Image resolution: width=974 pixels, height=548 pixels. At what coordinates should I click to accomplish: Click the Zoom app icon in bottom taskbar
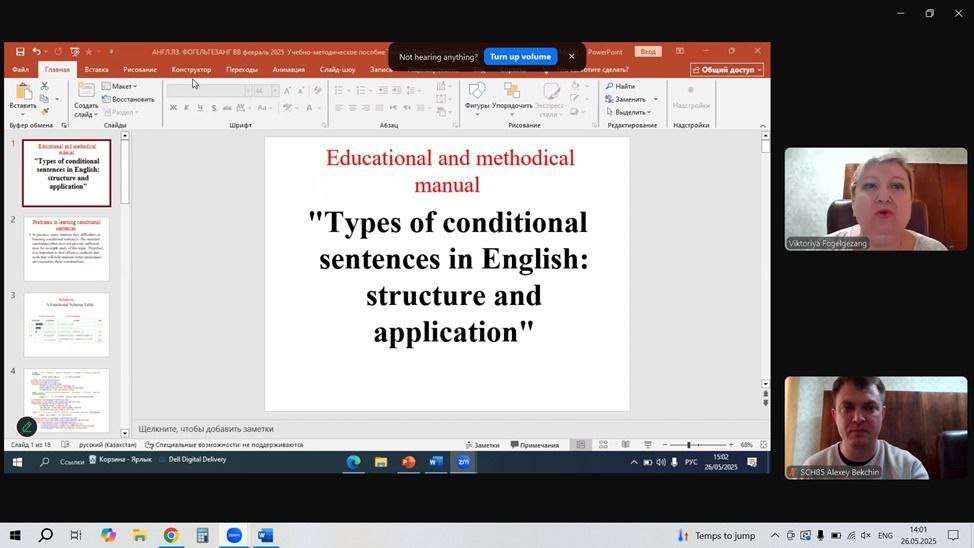click(233, 536)
